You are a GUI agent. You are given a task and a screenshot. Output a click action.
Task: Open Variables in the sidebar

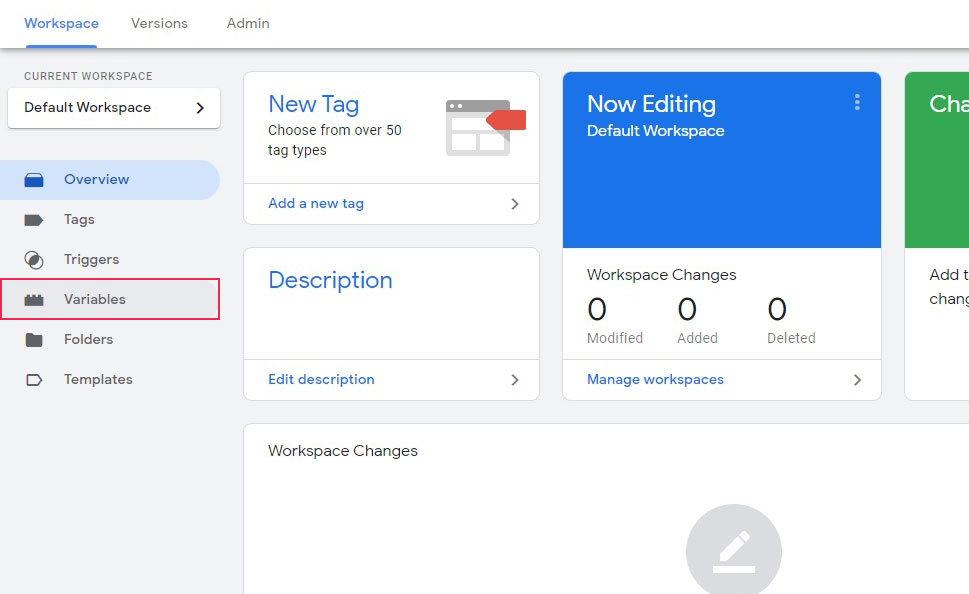pyautogui.click(x=110, y=299)
